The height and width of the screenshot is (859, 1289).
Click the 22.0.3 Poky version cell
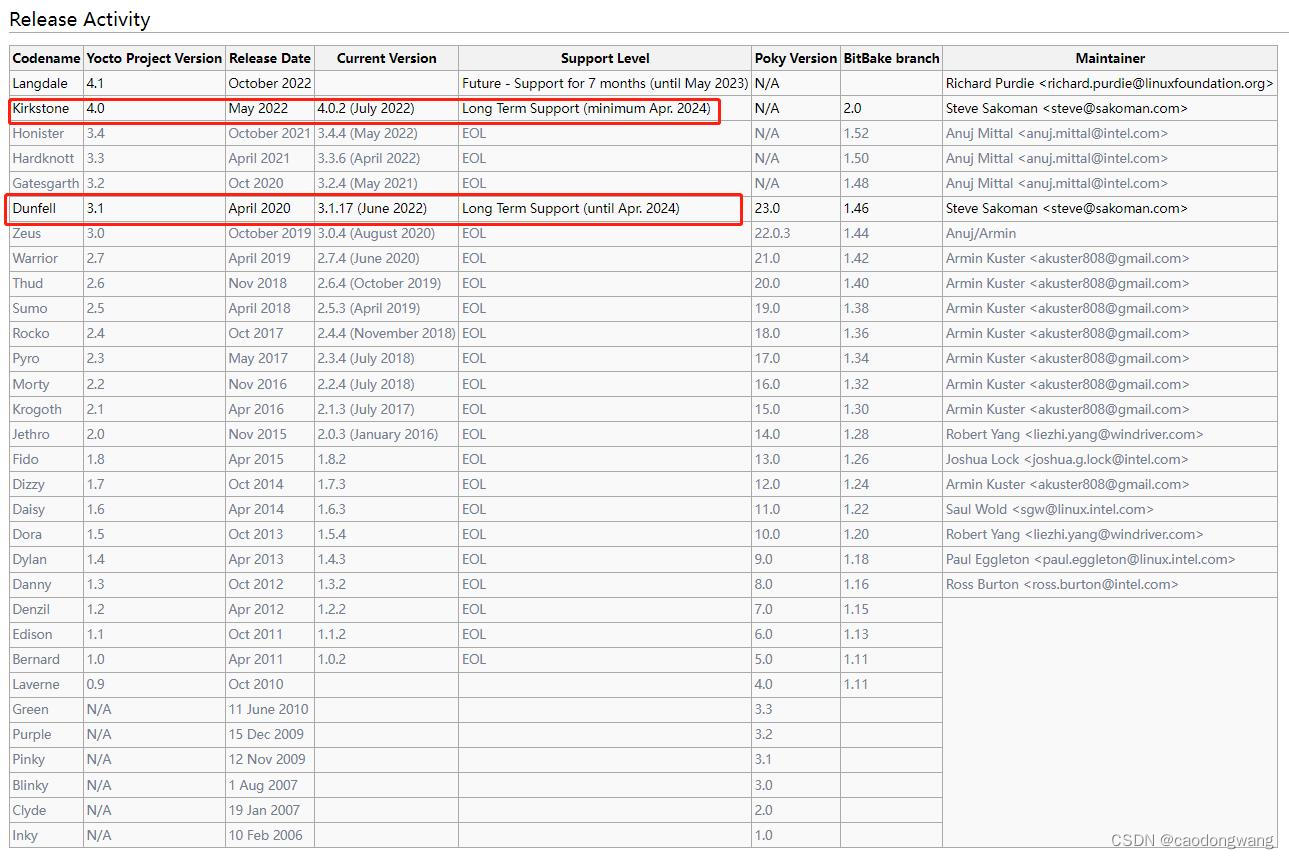coord(796,233)
